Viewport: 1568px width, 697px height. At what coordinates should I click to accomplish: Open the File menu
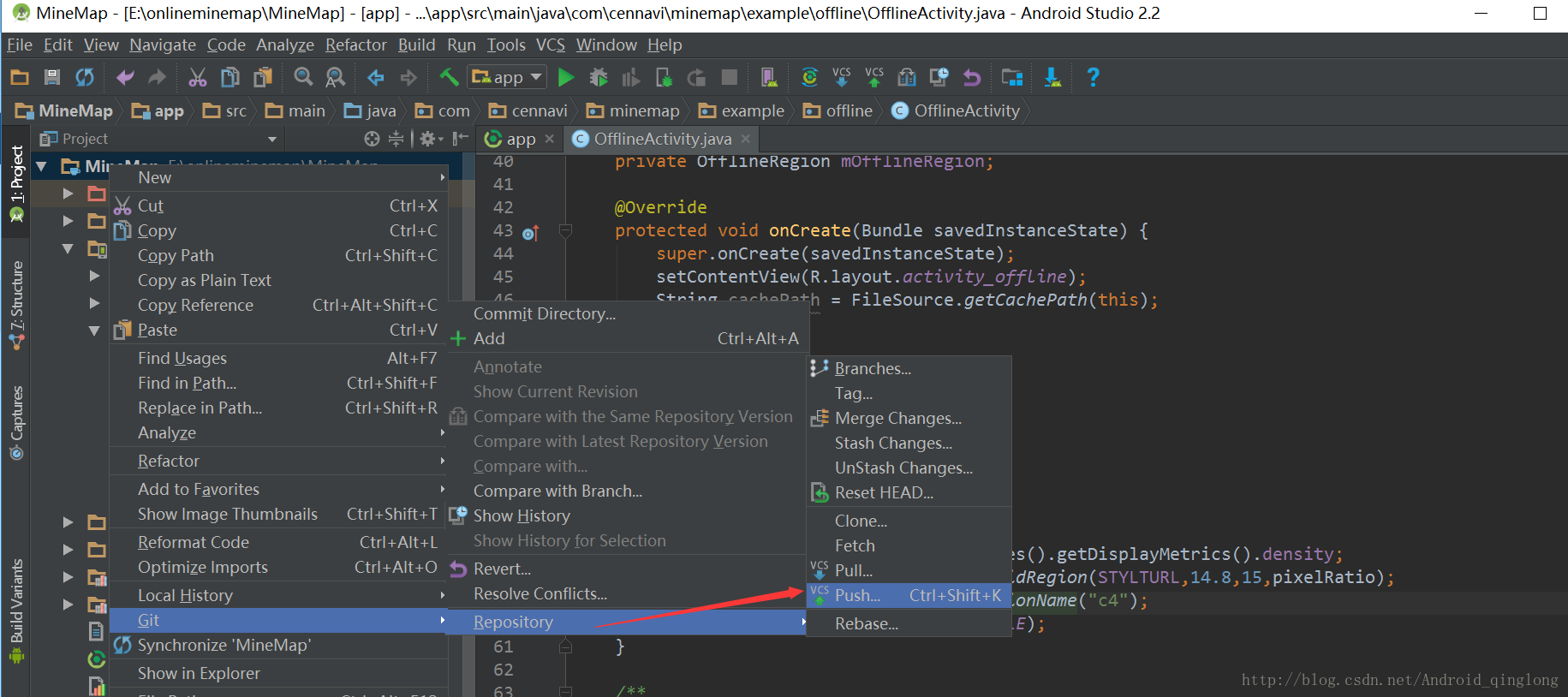point(19,45)
